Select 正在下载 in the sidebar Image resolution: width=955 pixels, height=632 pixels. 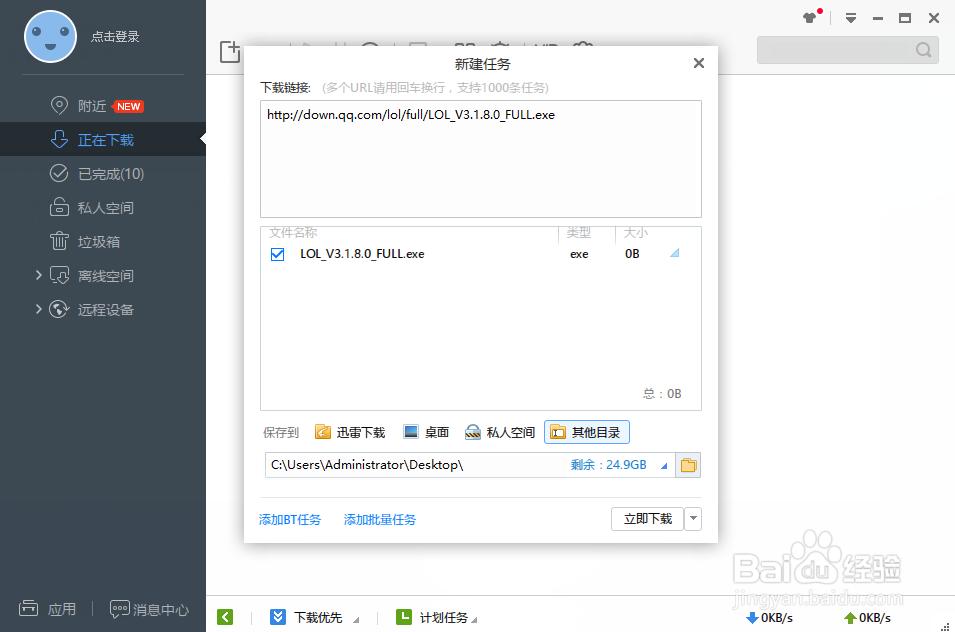pos(103,139)
